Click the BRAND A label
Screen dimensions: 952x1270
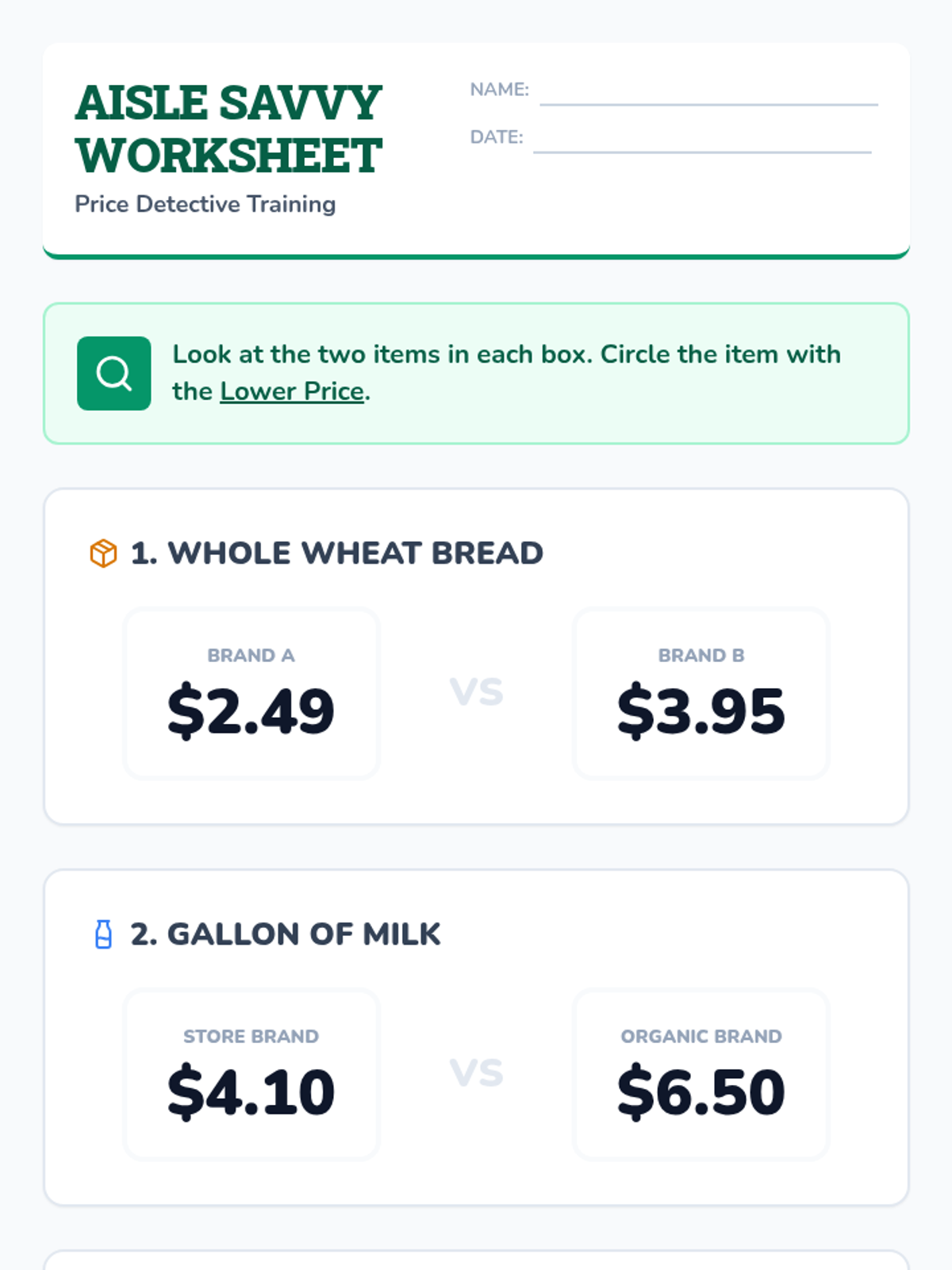[x=251, y=656]
